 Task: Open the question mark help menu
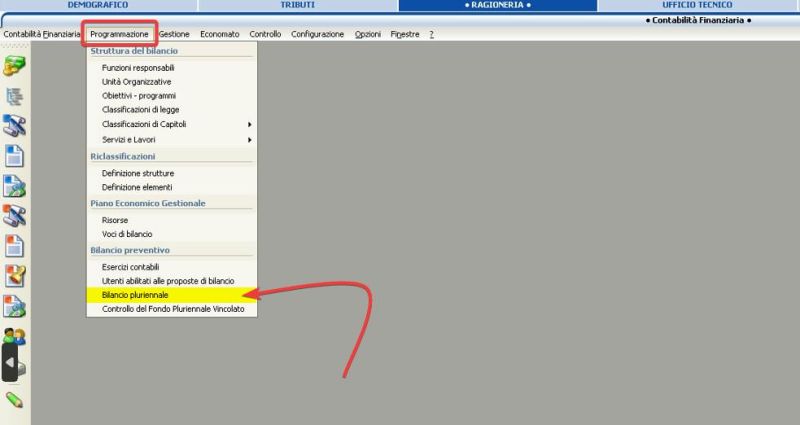(x=432, y=34)
